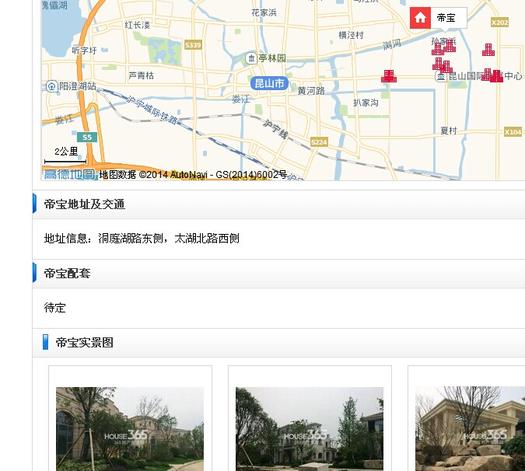
Task: Click the X202 road badge
Action: click(500, 22)
